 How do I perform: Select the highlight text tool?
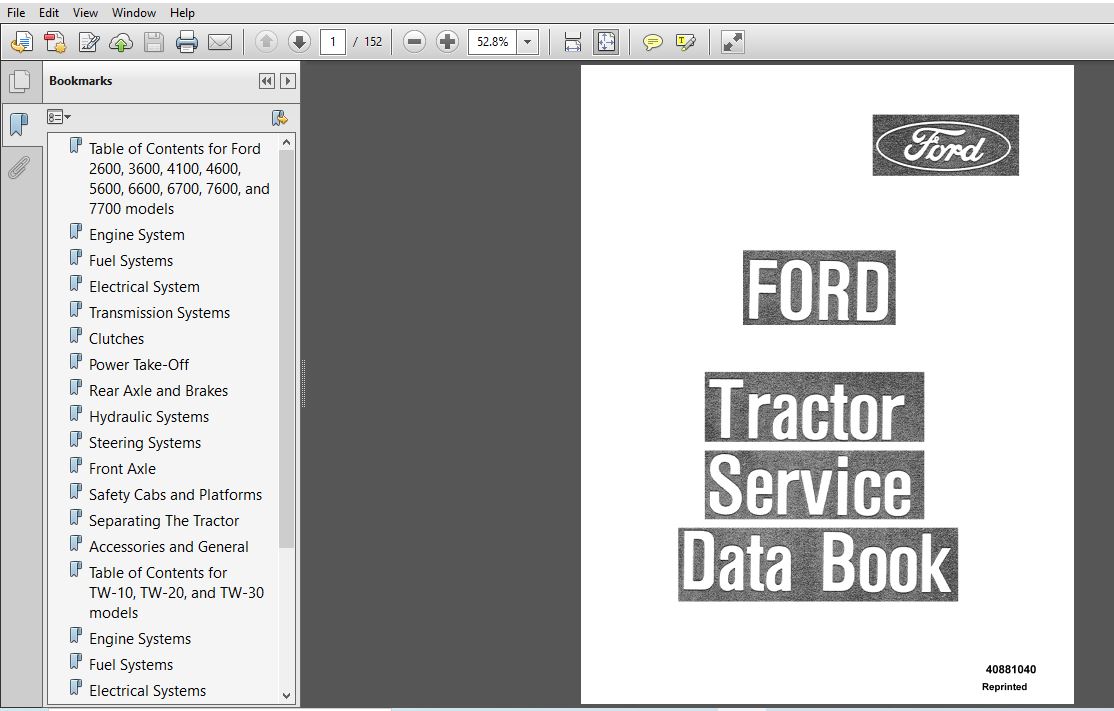point(686,43)
